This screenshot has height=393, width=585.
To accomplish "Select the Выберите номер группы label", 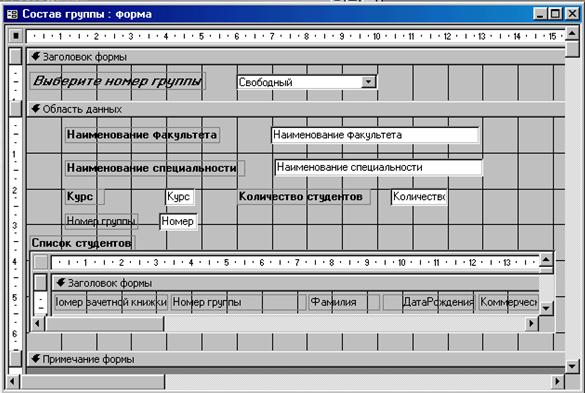I will click(x=118, y=81).
